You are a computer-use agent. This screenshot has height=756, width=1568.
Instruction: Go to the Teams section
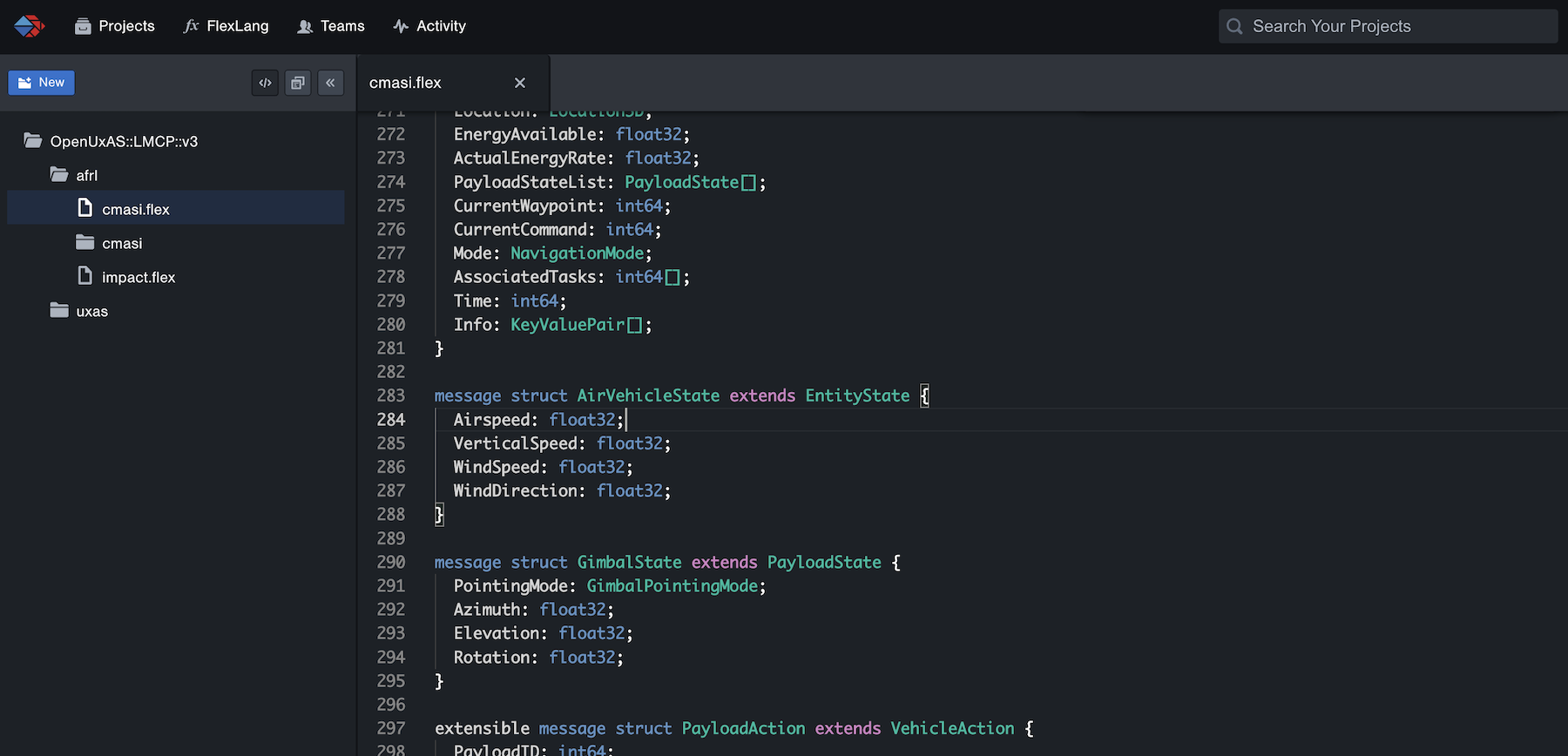[x=330, y=26]
